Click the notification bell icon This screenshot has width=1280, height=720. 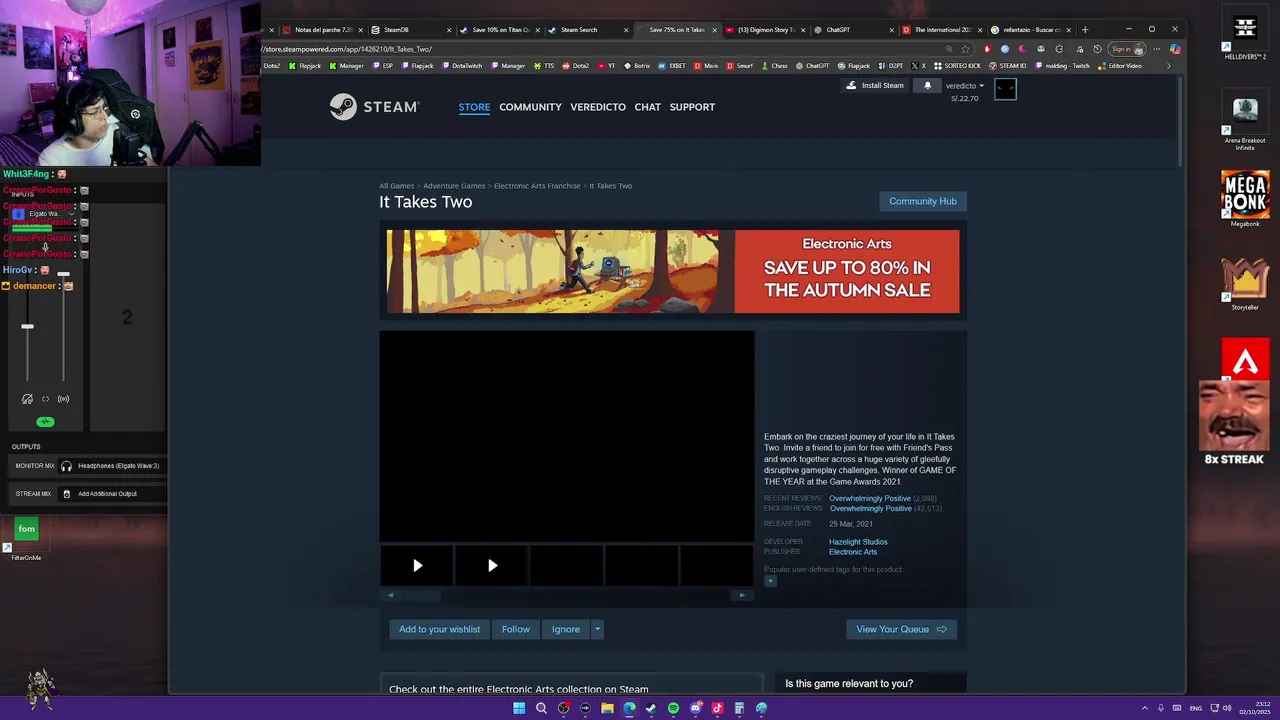(x=927, y=86)
